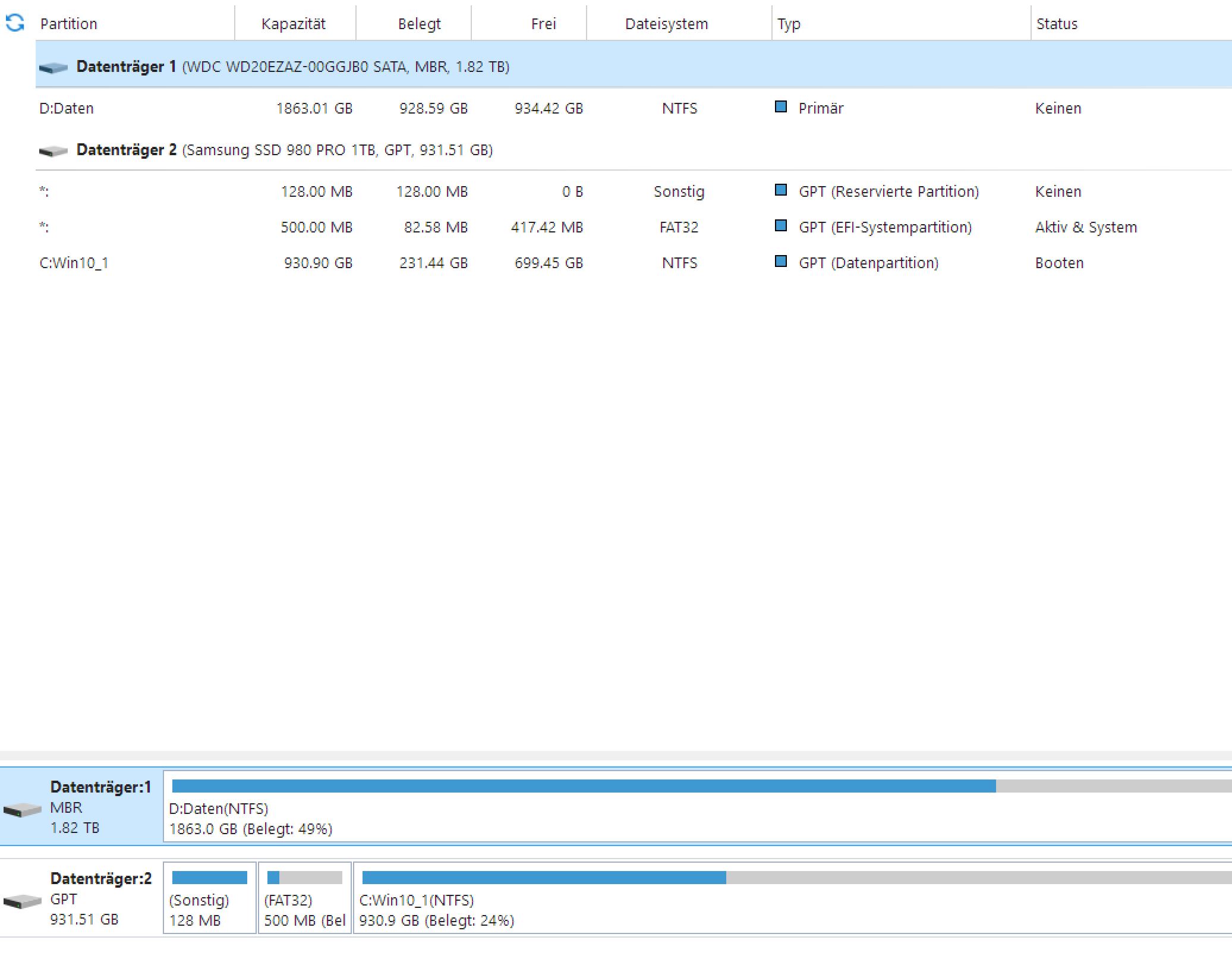
Task: Click the 928.59 GB used cell
Action: [x=433, y=108]
